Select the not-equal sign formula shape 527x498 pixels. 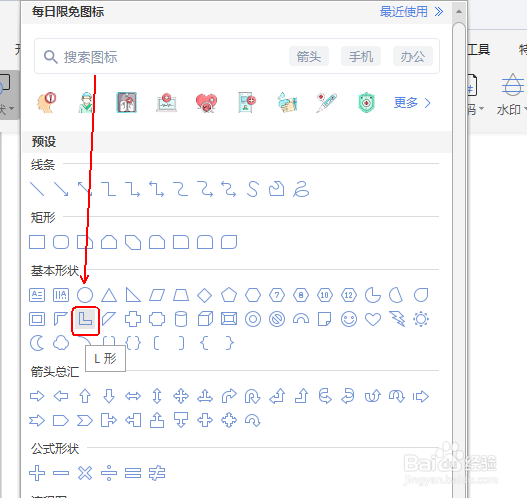point(157,473)
